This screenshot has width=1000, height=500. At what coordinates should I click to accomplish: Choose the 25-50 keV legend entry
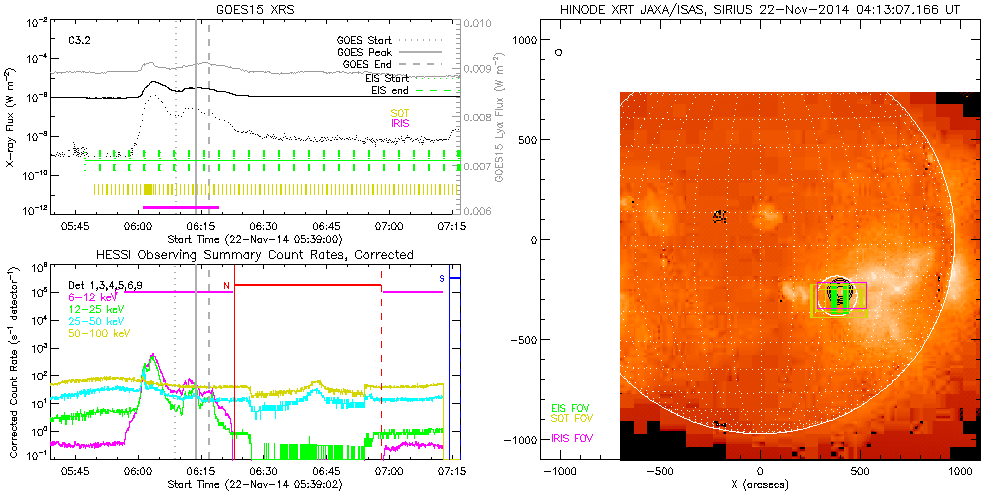click(x=93, y=321)
